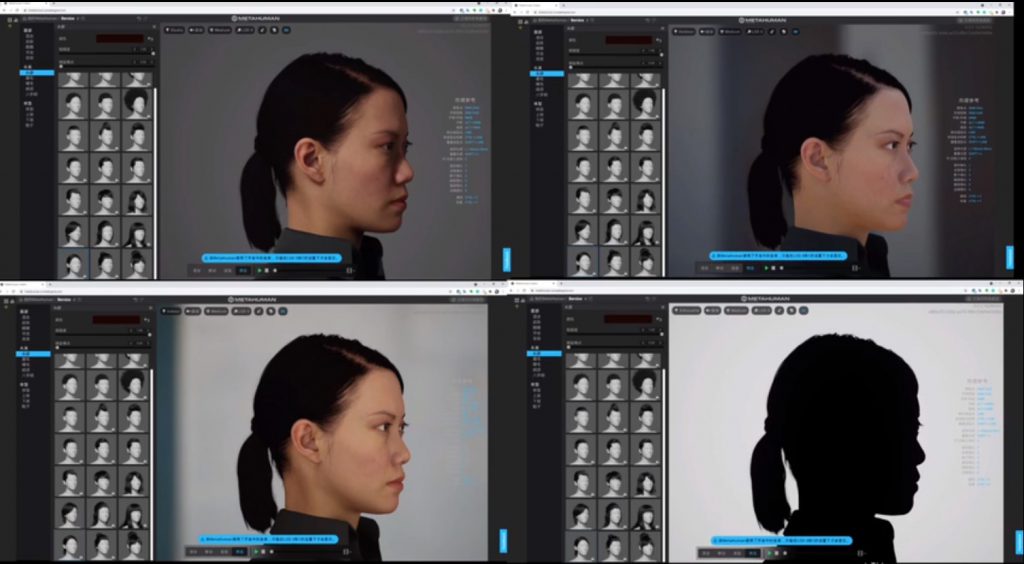
Task: Click browser reload icon in silhouette window
Action: point(524,290)
